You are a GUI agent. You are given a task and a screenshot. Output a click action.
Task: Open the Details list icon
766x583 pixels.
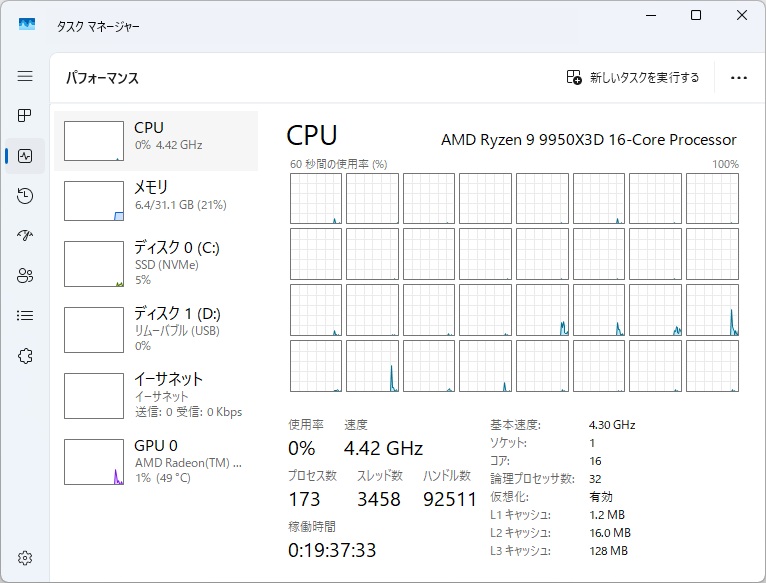click(x=25, y=316)
